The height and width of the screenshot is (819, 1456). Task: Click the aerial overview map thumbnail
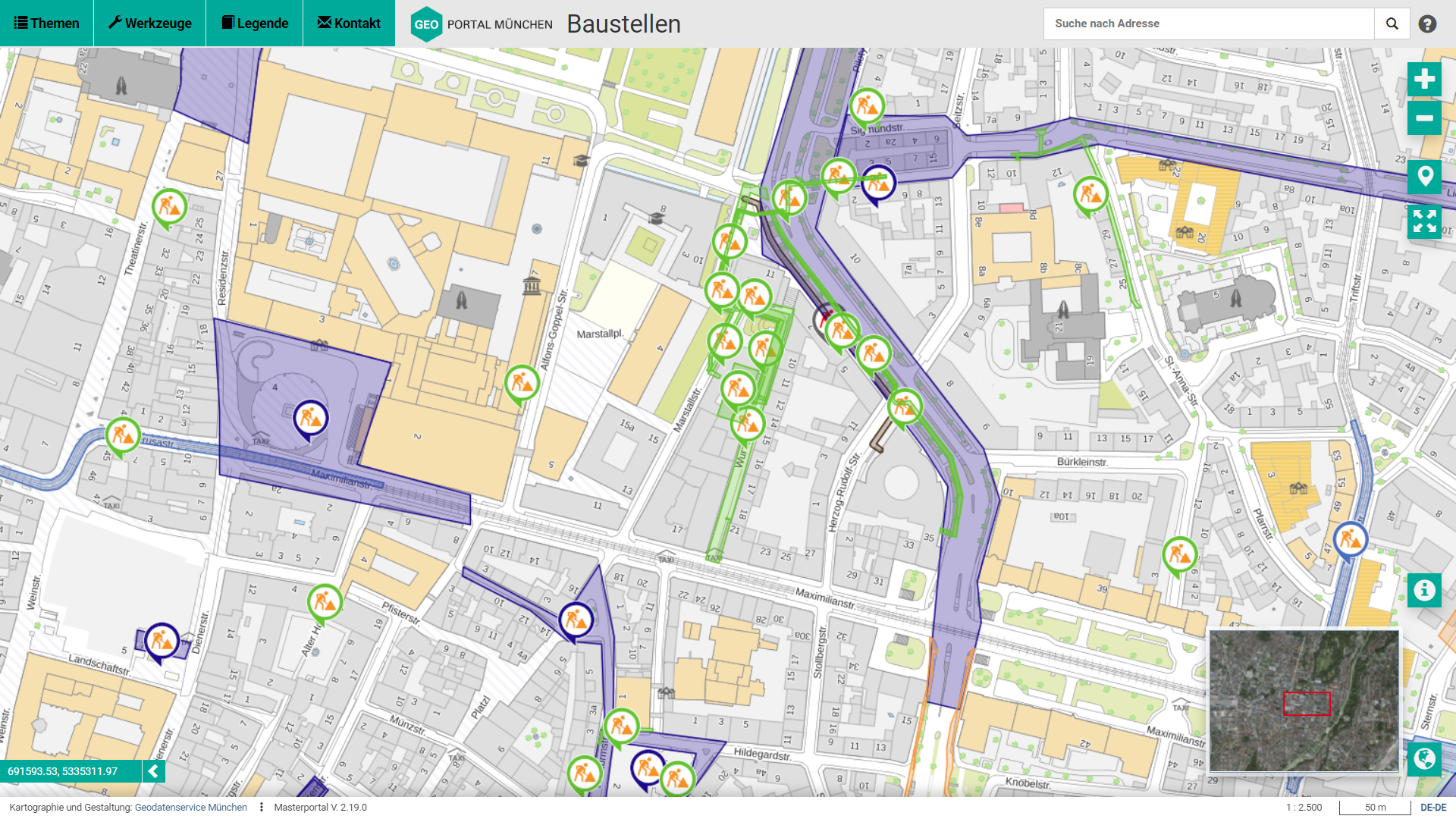1304,701
